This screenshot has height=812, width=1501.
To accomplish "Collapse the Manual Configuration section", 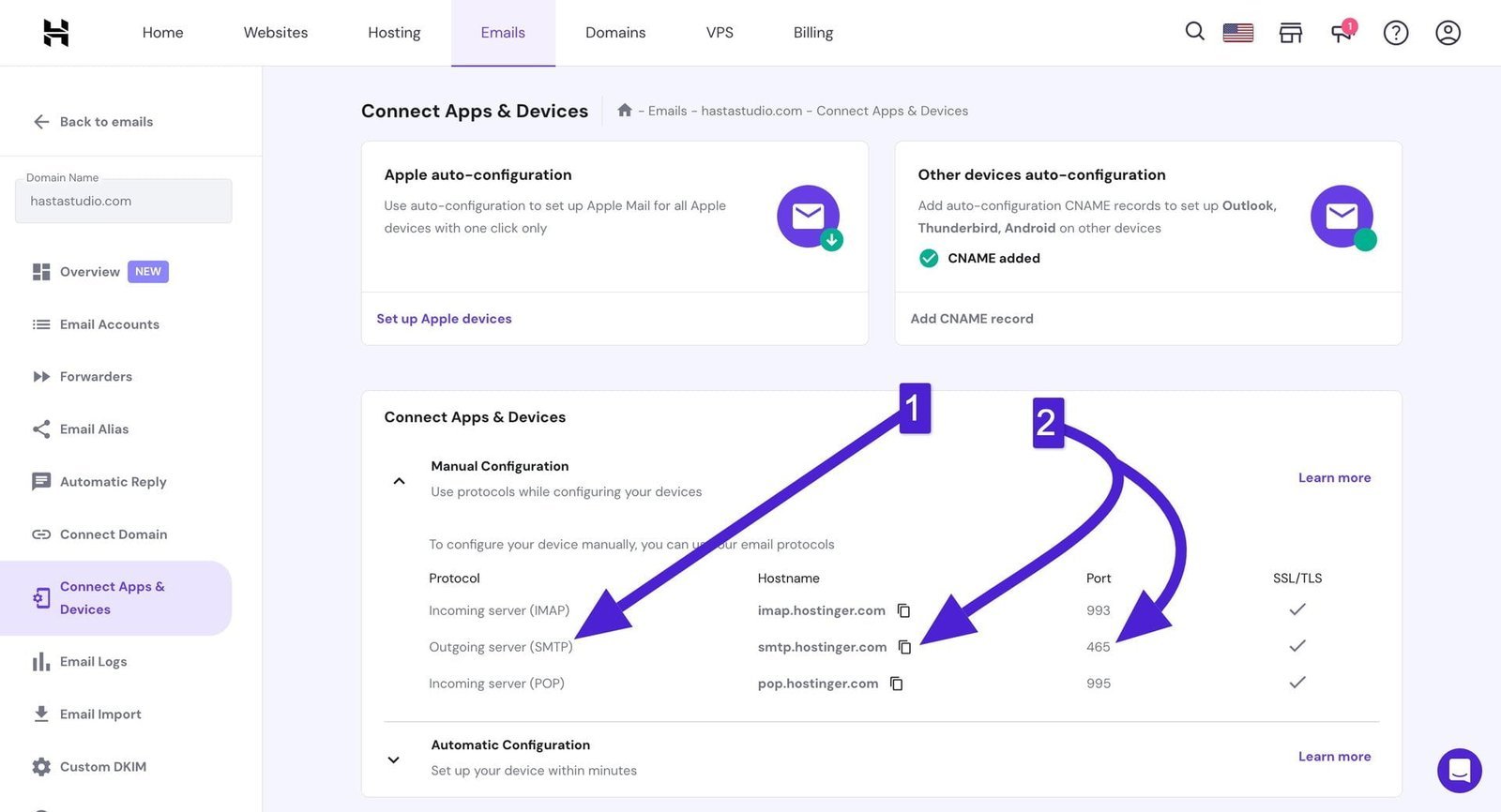I will coord(399,481).
